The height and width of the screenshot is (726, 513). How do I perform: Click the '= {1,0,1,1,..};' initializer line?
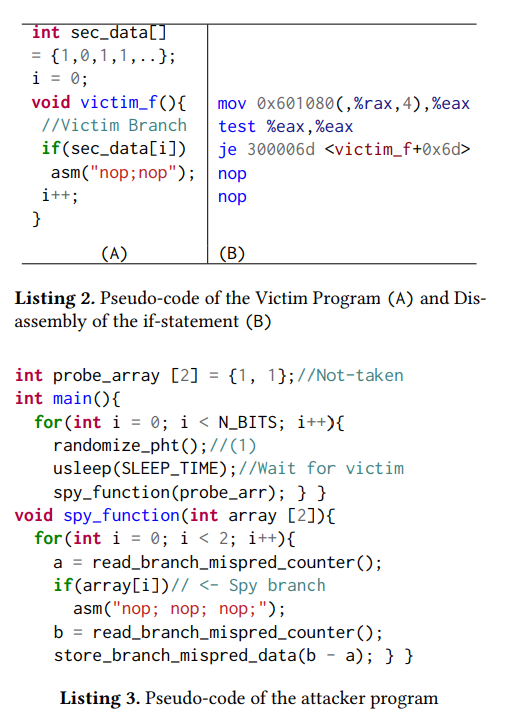104,56
